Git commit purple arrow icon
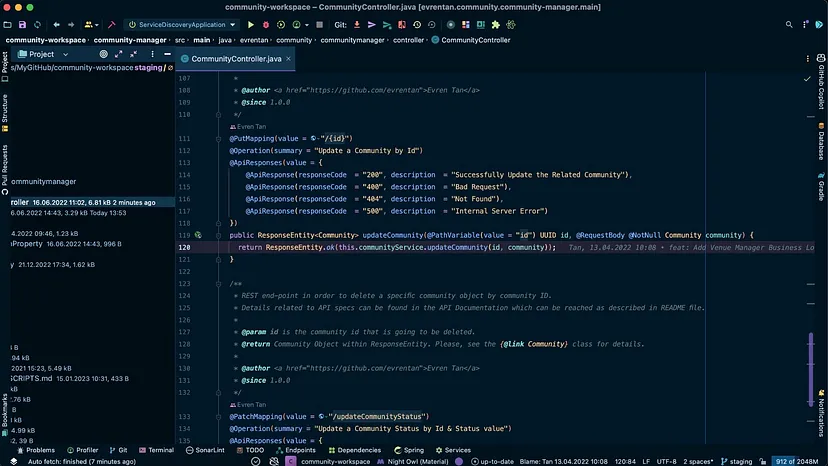The width and height of the screenshot is (828, 466). coord(372,25)
